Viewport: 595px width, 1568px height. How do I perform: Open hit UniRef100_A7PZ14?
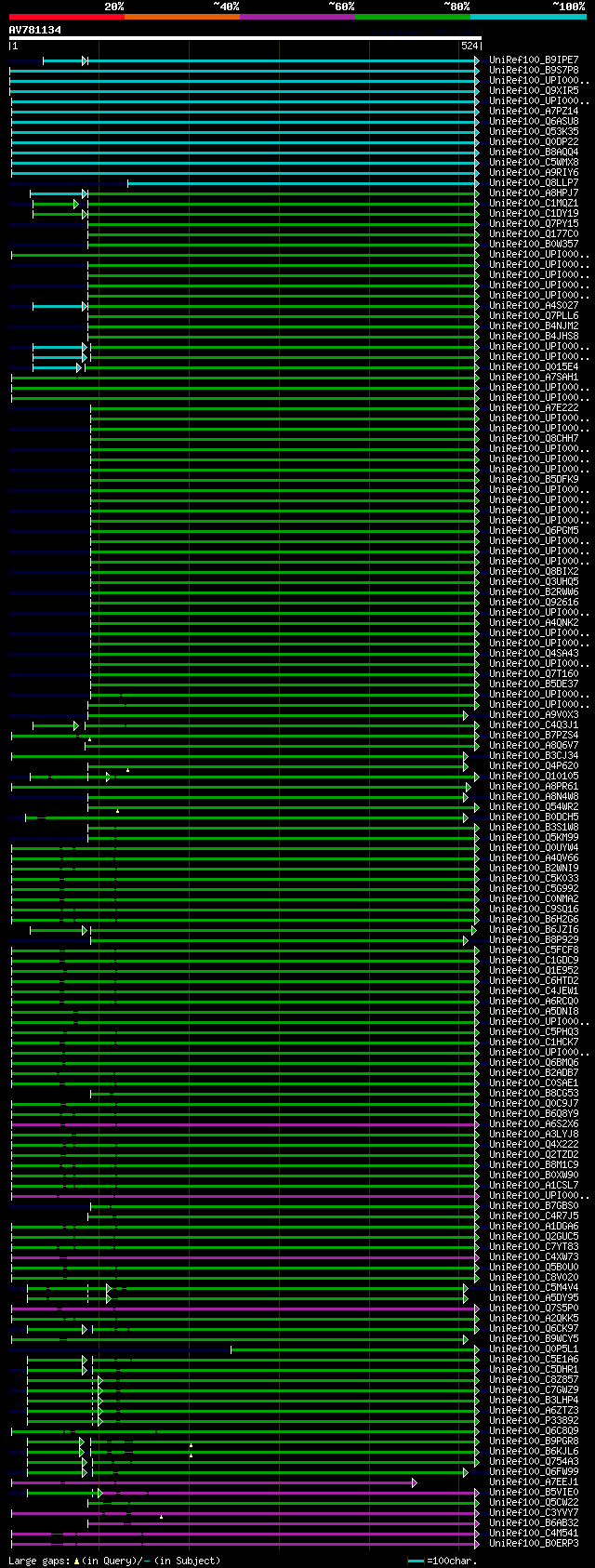pyautogui.click(x=534, y=112)
